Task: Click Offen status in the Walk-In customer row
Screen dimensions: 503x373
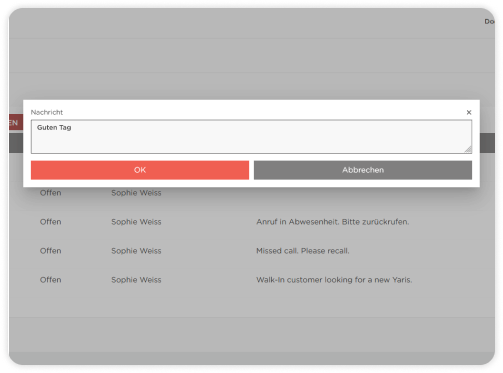Action: click(50, 280)
